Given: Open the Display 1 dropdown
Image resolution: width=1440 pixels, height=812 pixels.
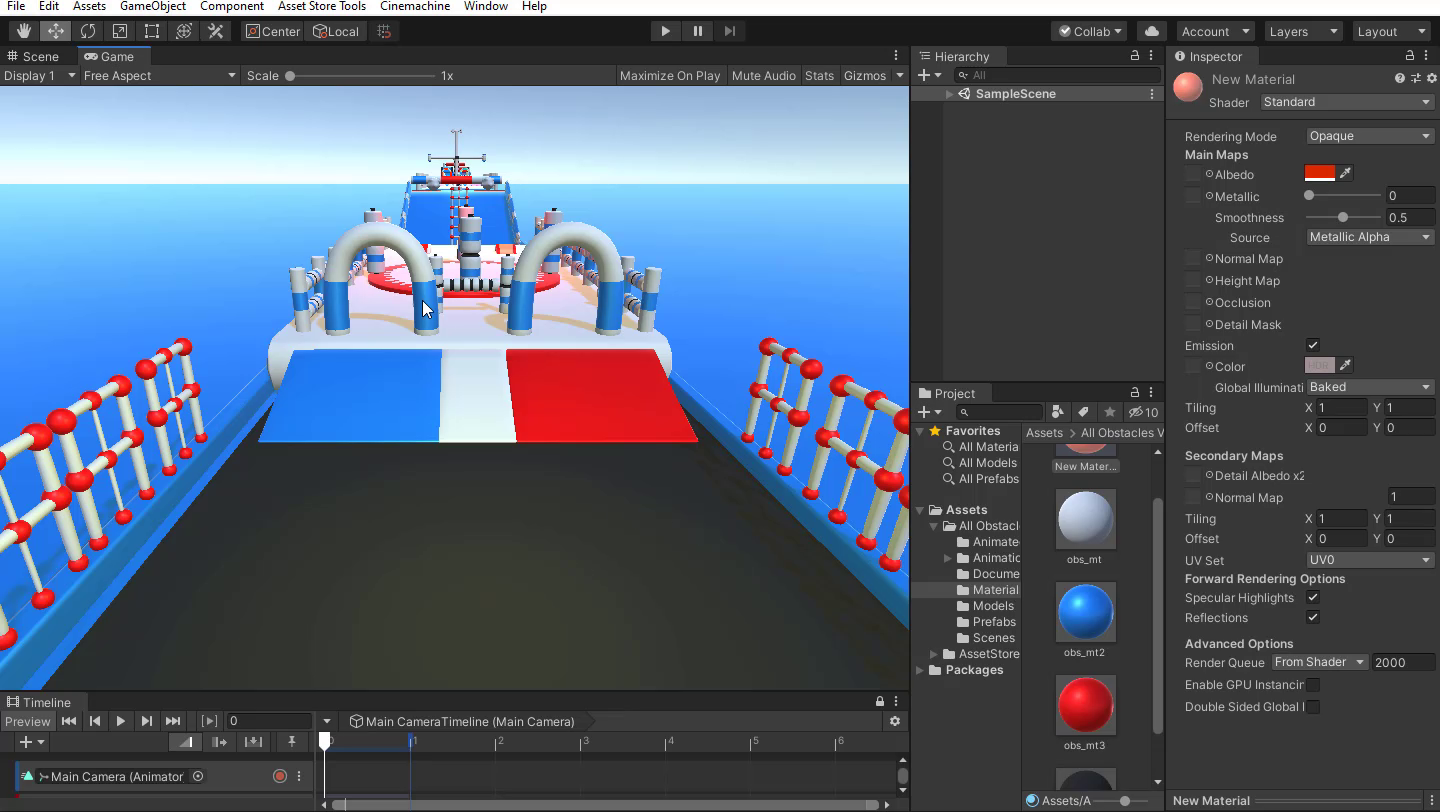Looking at the screenshot, I should click(x=40, y=75).
